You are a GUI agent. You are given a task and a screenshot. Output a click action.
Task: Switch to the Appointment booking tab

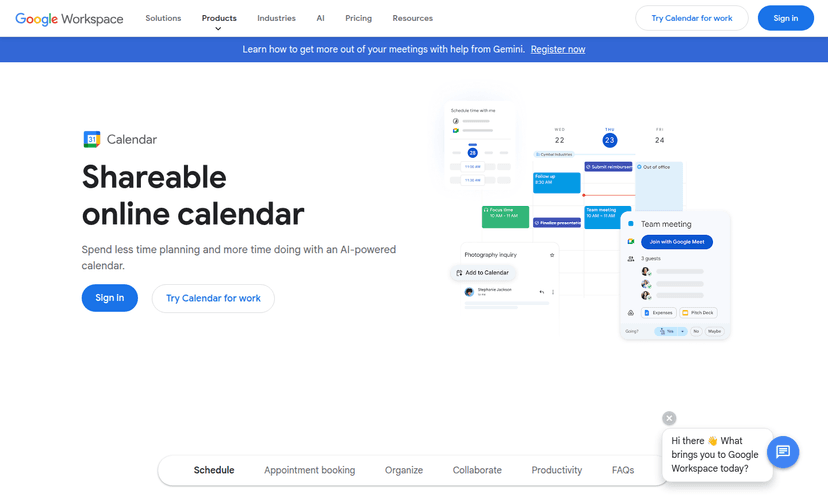coord(309,470)
